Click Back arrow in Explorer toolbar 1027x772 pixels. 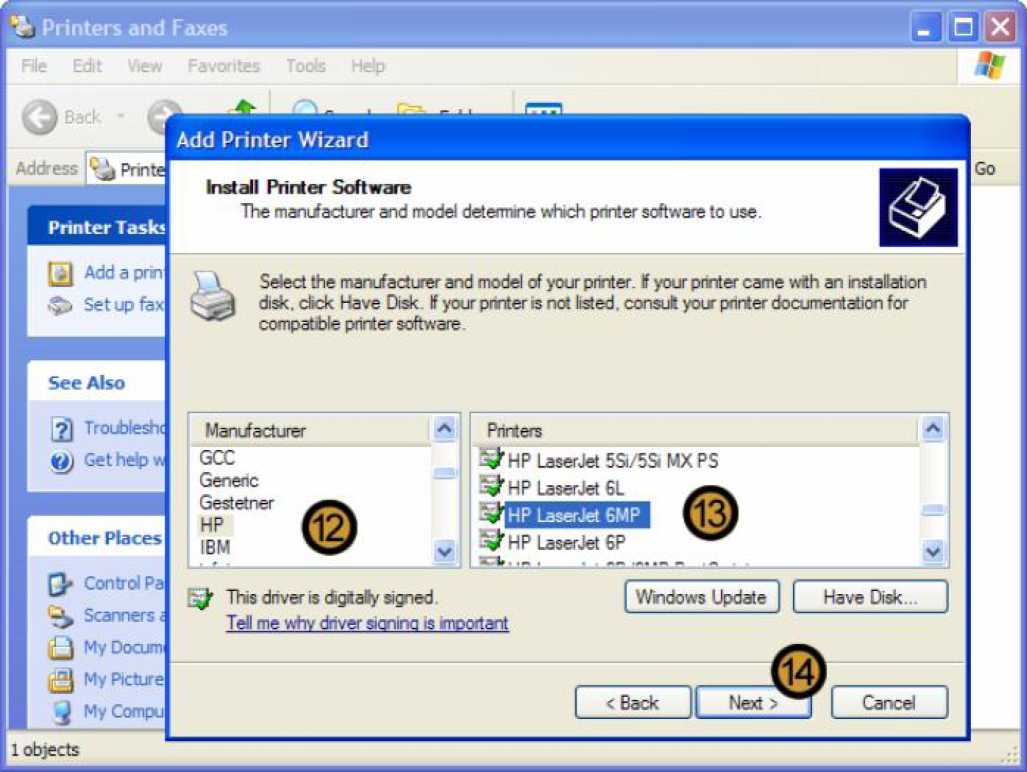coord(39,117)
